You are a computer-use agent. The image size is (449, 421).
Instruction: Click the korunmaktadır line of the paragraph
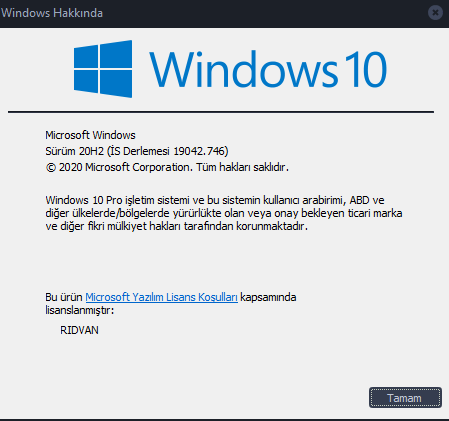click(176, 226)
